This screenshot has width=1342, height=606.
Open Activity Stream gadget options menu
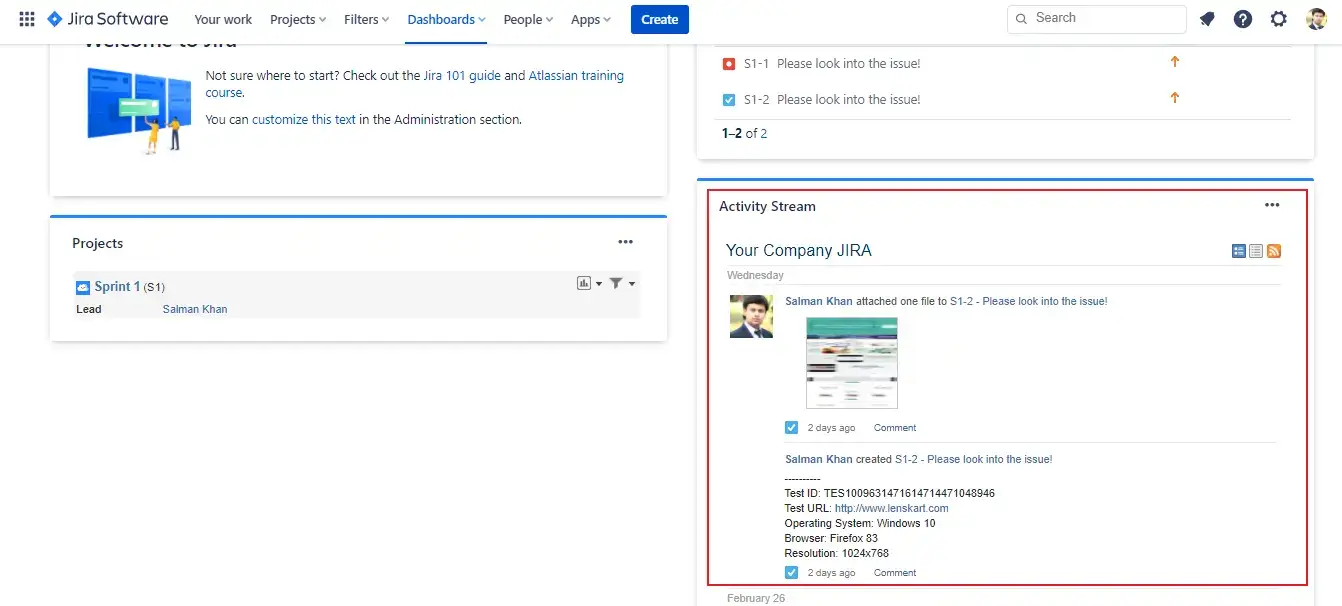click(1272, 204)
